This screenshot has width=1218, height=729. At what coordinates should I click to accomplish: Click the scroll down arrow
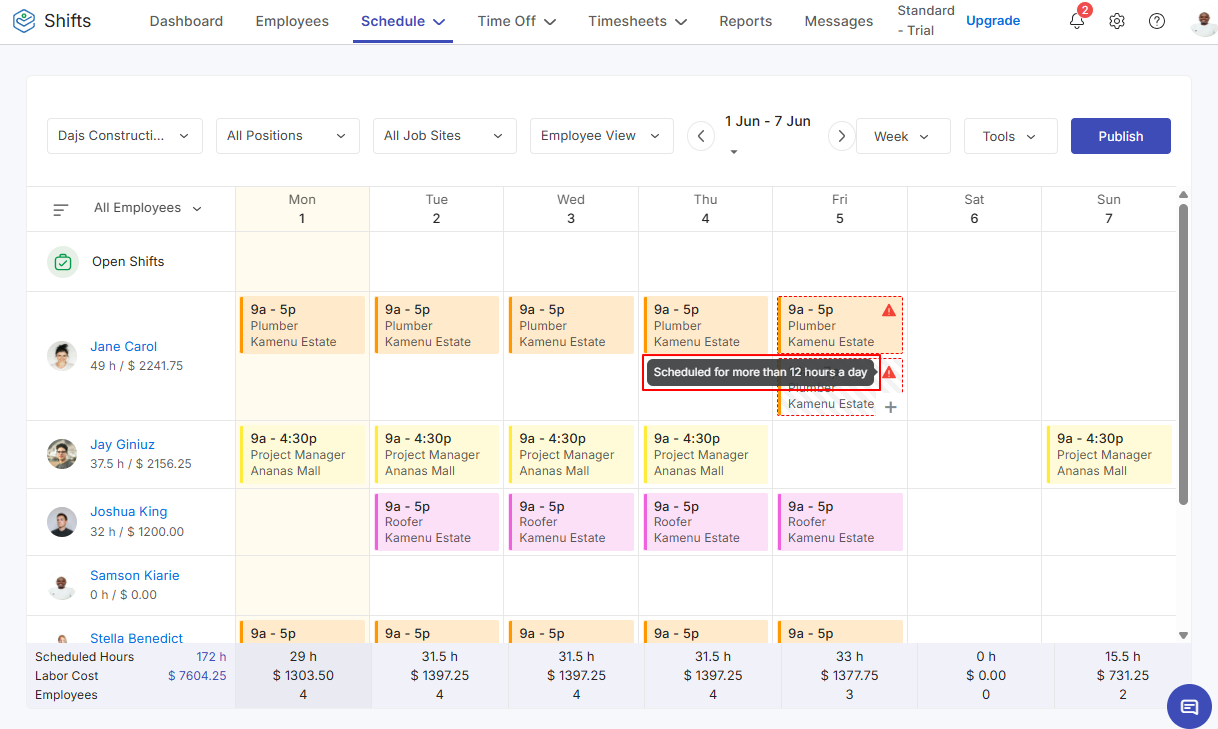pyautogui.click(x=1183, y=635)
